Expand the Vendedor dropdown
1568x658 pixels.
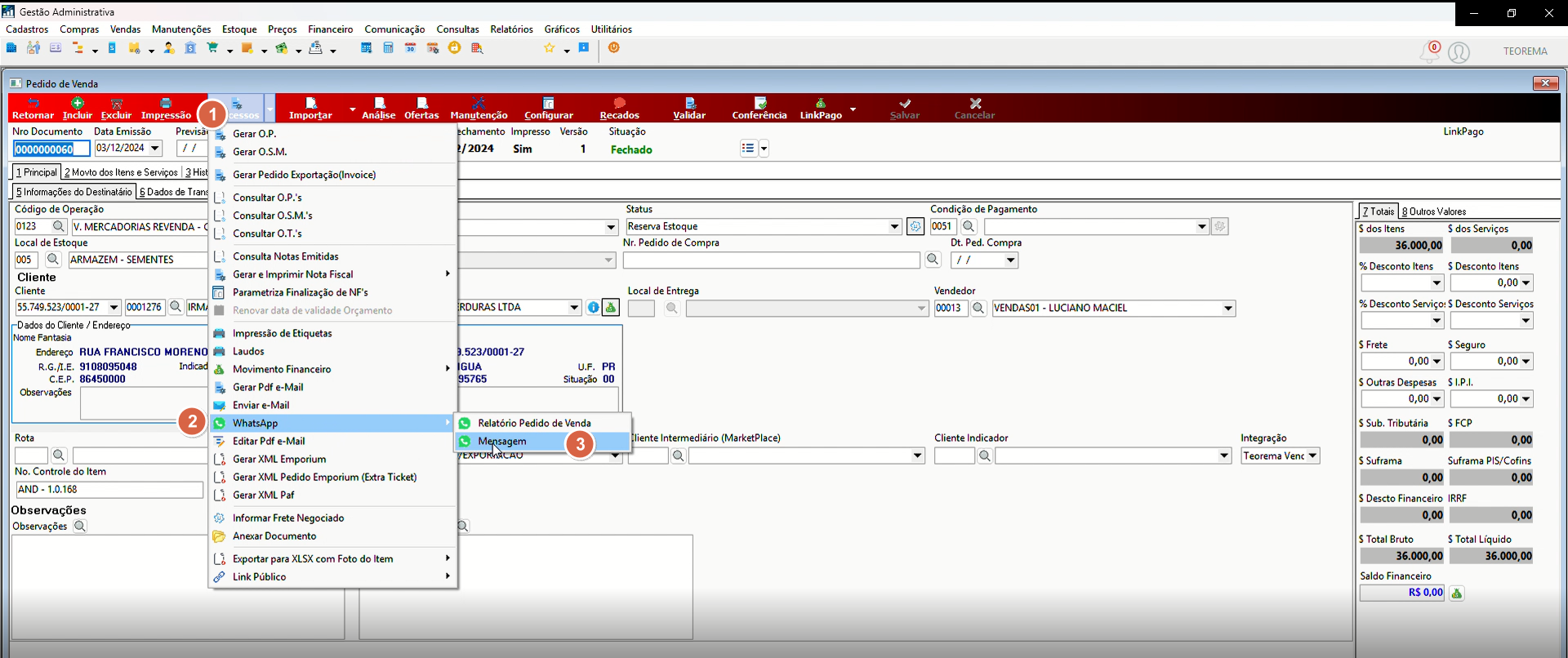point(1228,309)
